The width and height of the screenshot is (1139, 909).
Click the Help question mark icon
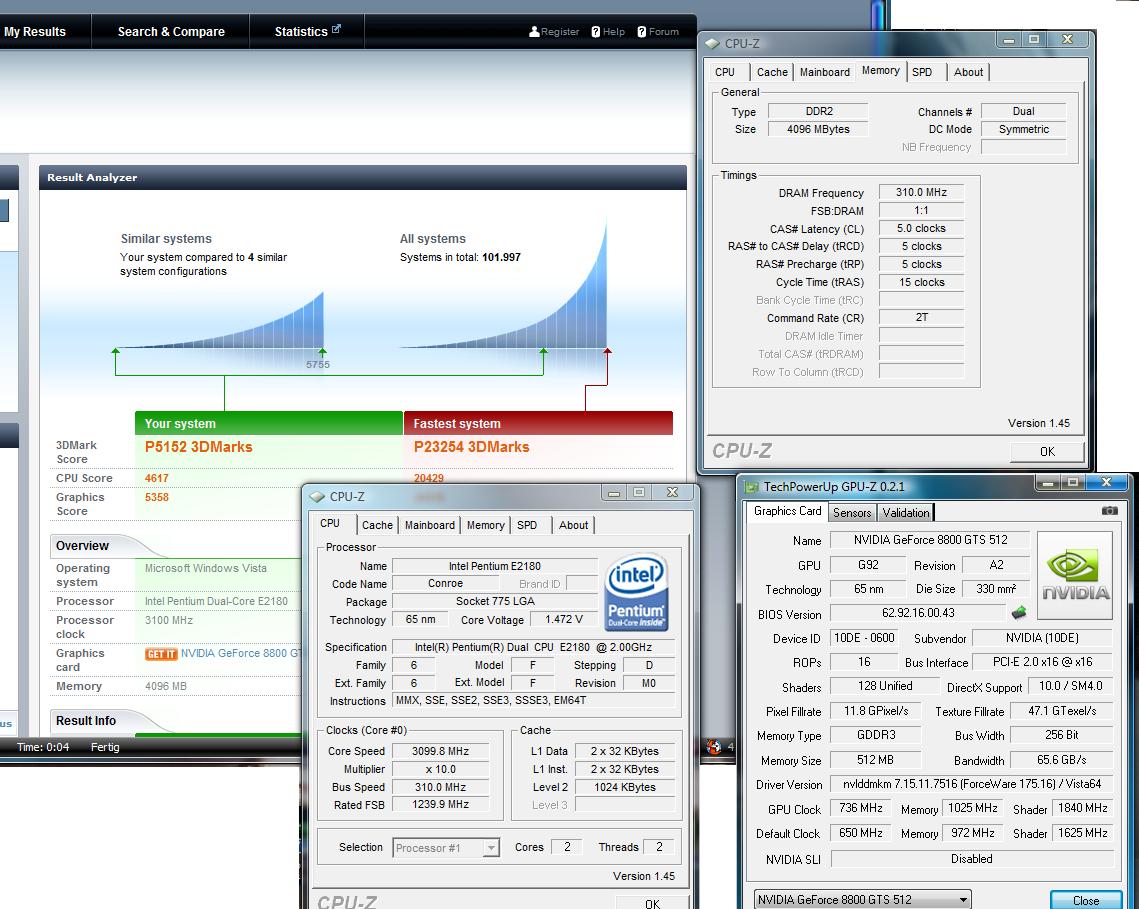pyautogui.click(x=596, y=32)
